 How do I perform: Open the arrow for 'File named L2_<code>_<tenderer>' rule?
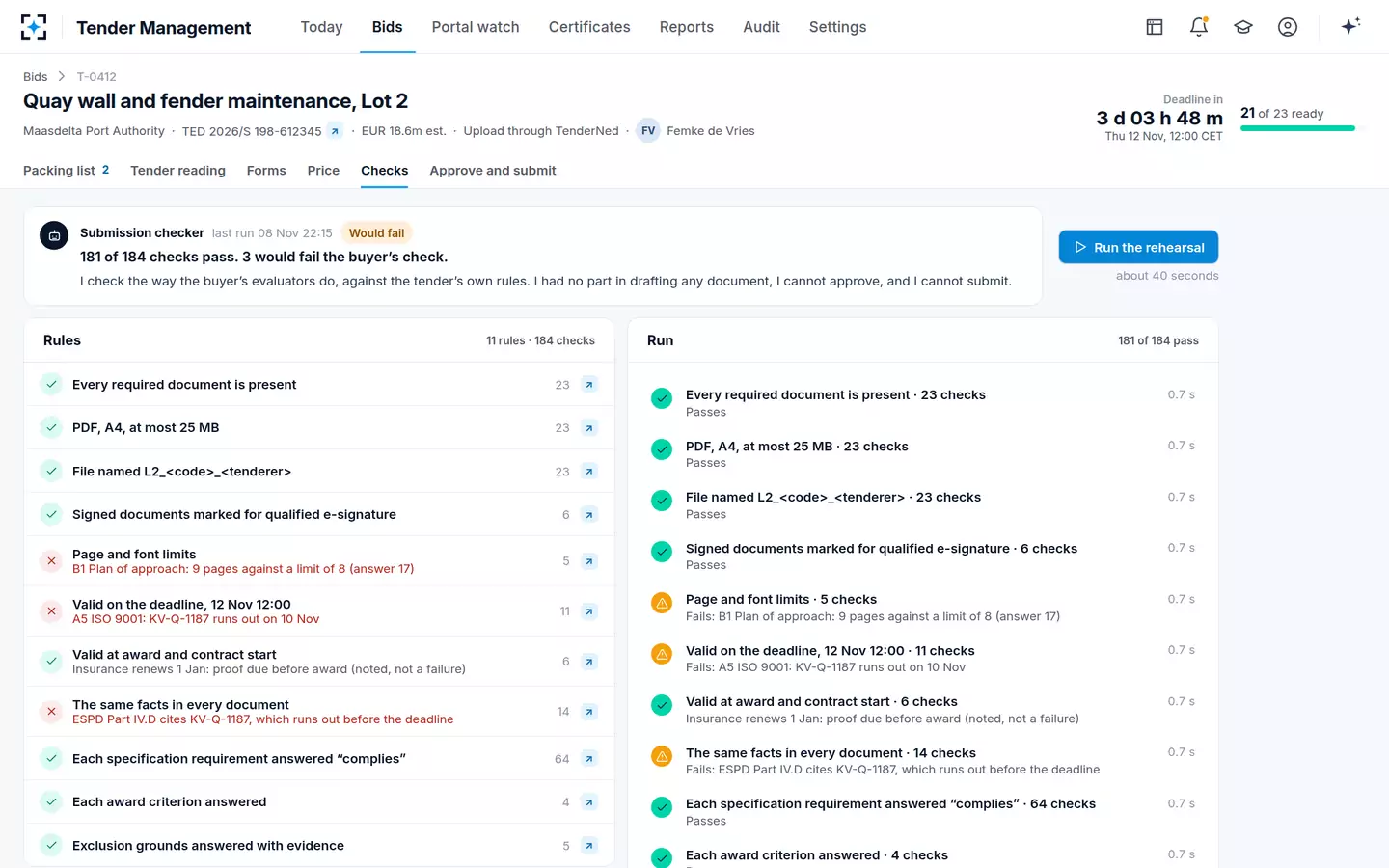click(x=589, y=472)
